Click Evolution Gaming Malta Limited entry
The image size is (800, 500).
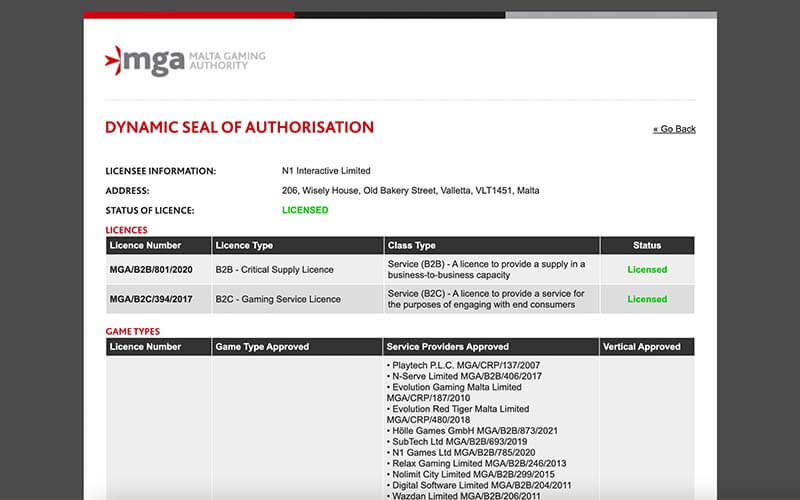454,392
